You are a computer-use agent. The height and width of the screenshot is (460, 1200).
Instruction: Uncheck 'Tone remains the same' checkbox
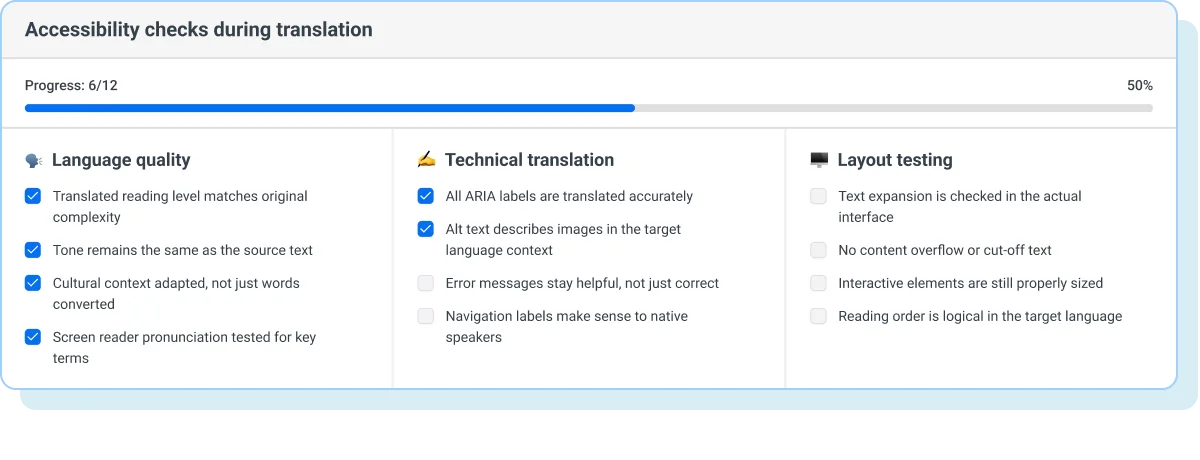[33, 250]
